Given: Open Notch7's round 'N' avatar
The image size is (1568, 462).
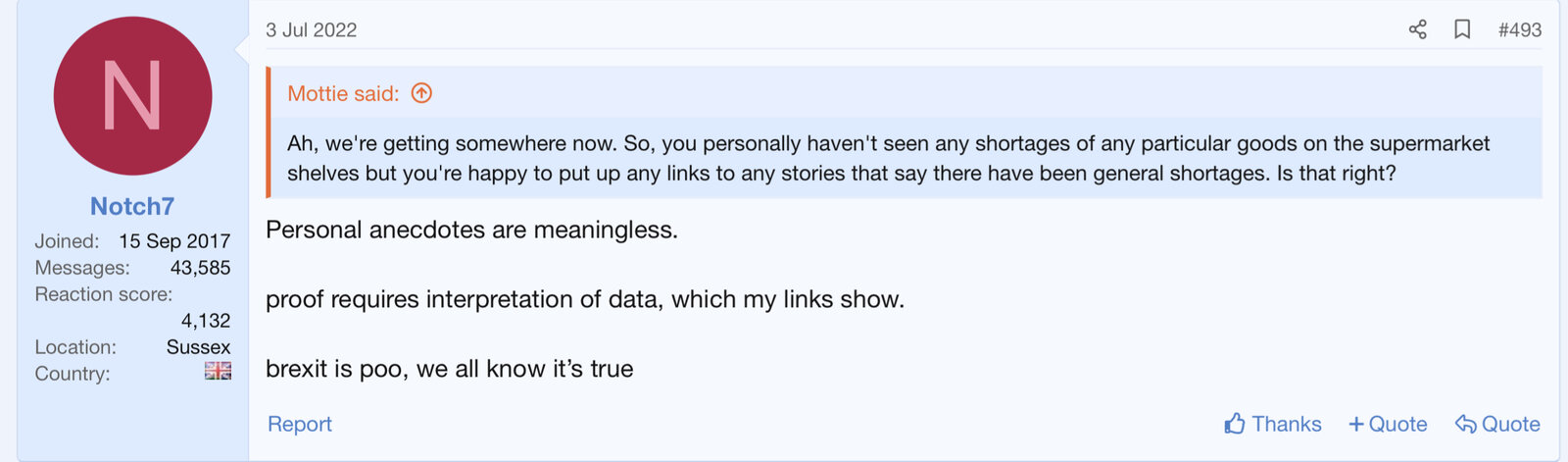Looking at the screenshot, I should click(132, 96).
